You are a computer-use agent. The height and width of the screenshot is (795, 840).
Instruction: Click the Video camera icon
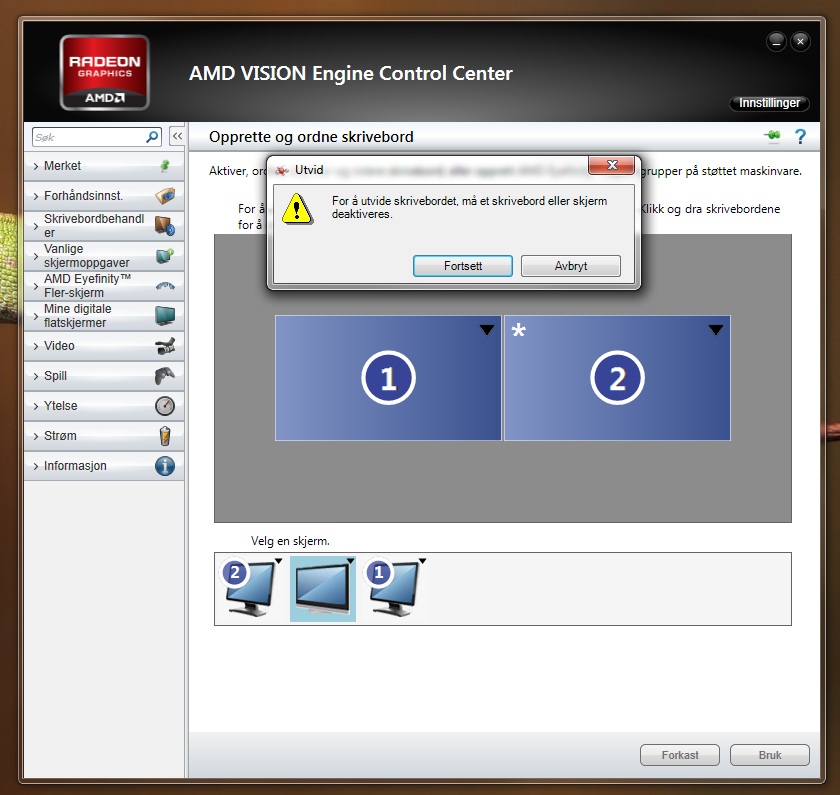click(x=165, y=346)
